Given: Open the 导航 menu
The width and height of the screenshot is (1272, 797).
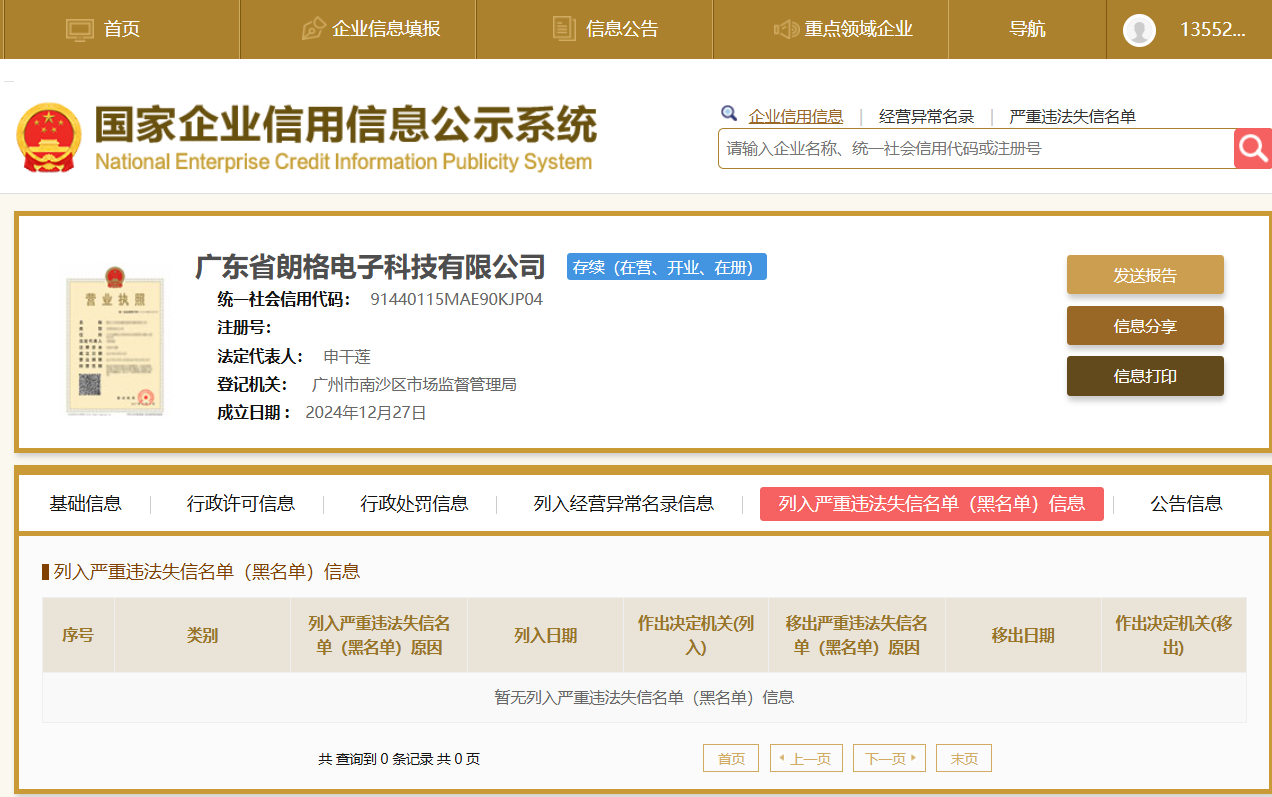Looking at the screenshot, I should [1027, 29].
